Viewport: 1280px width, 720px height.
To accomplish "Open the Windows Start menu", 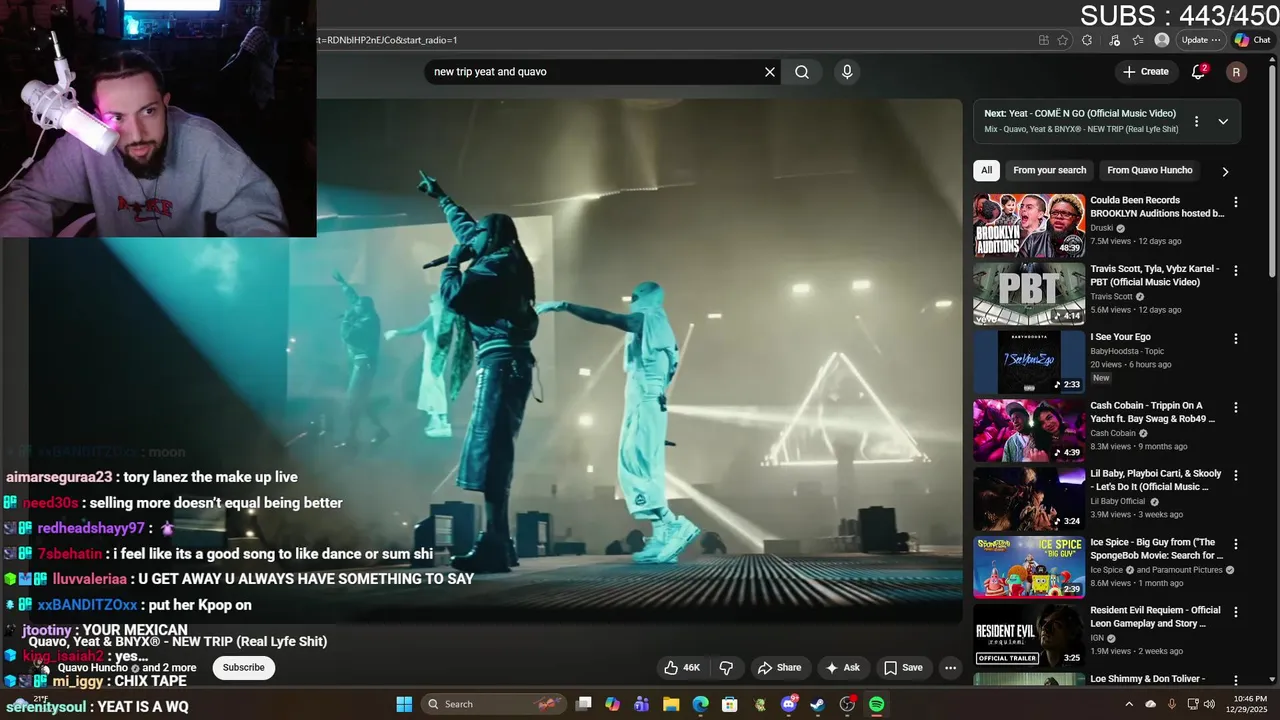I will pyautogui.click(x=404, y=704).
